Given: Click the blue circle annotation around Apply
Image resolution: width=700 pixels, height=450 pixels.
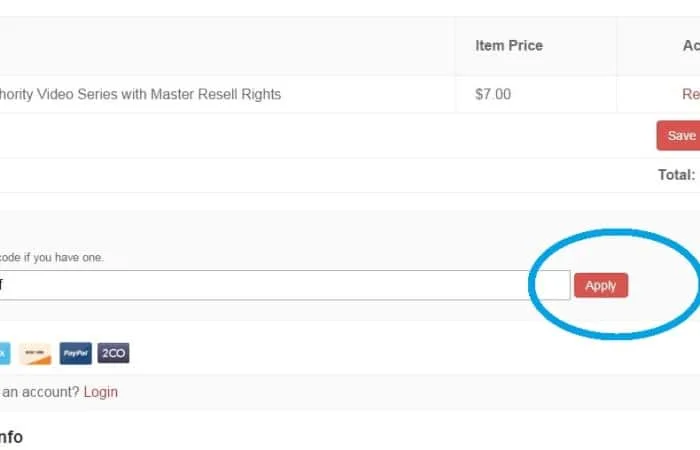Looking at the screenshot, I should coord(615,284).
